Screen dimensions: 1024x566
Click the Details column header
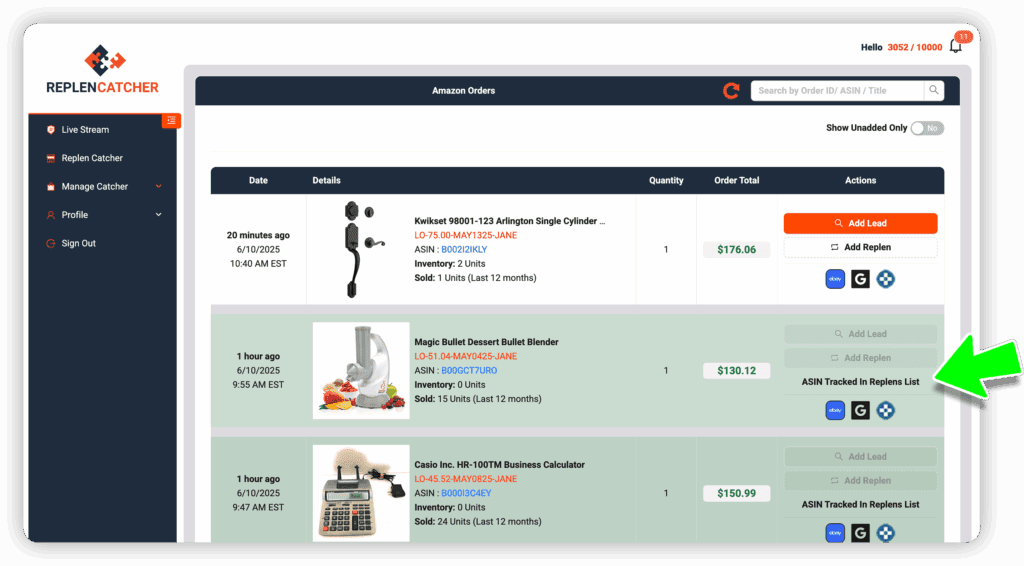tap(326, 181)
